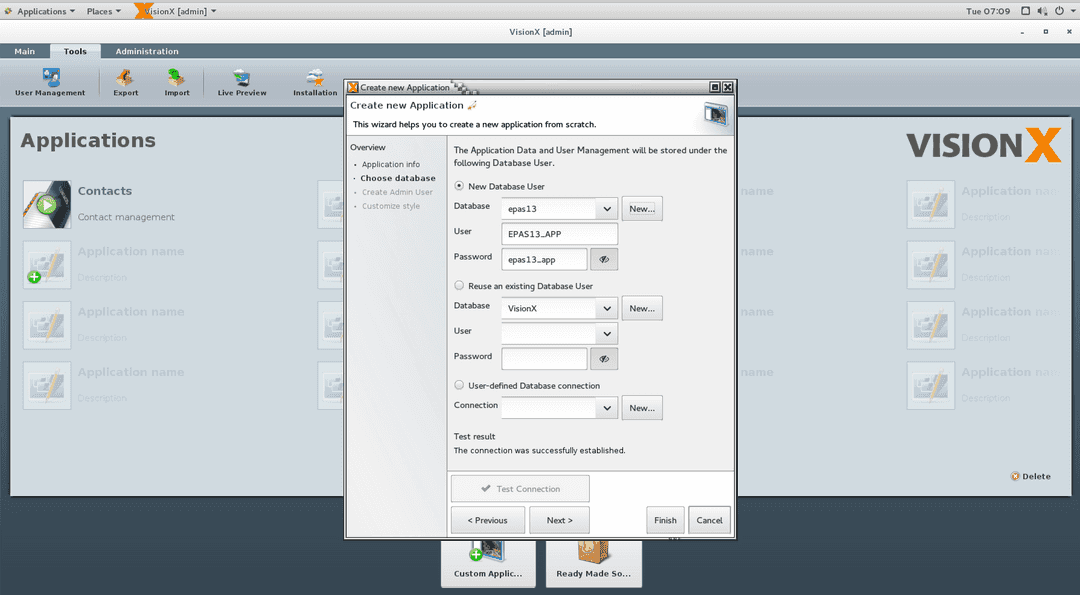Open the Contacts application icon
Screen dimensions: 1080x595
(47, 204)
